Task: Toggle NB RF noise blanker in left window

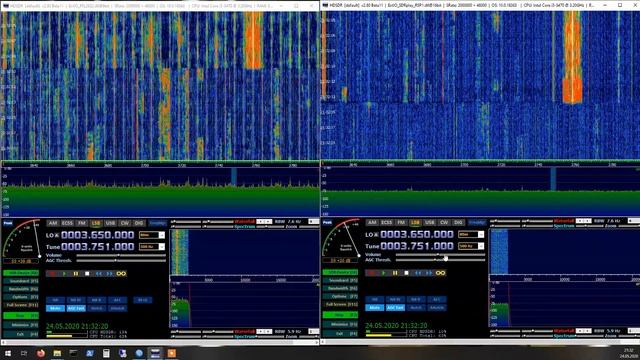Action: click(x=76, y=300)
